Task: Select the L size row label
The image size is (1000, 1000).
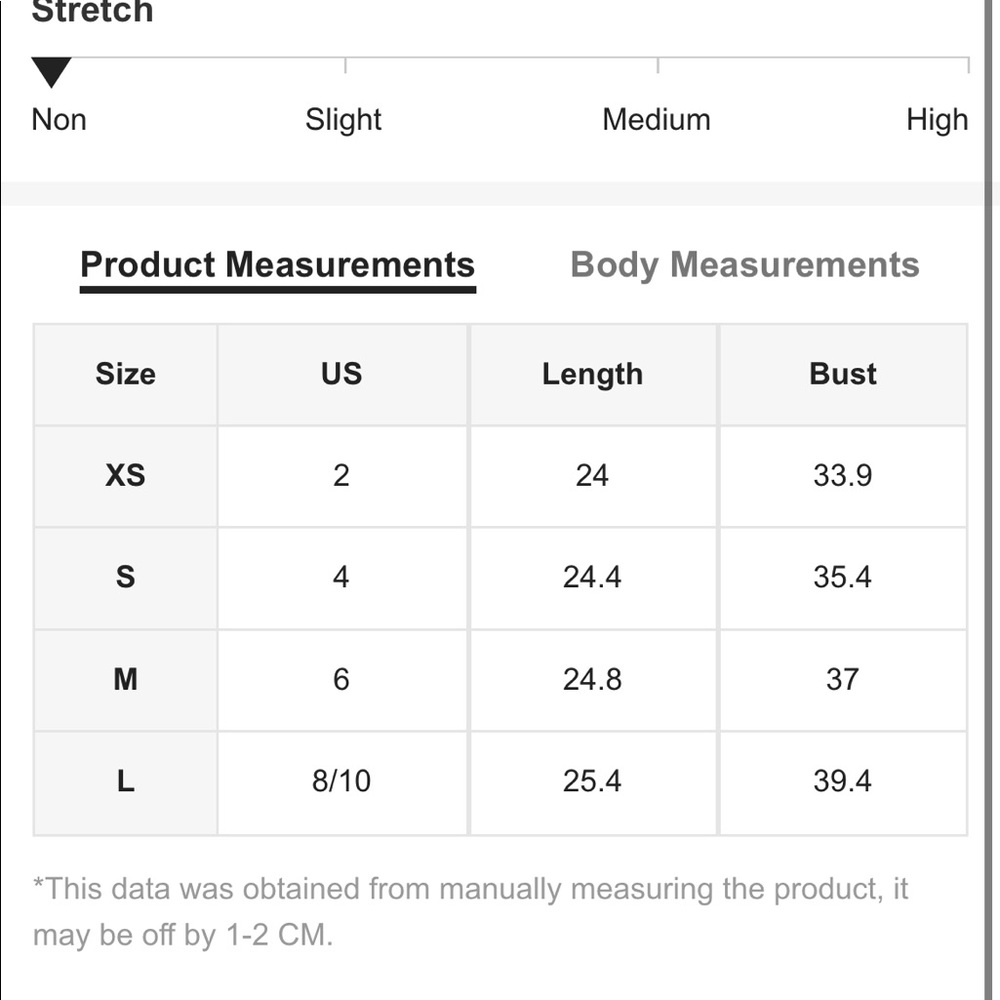Action: pyautogui.click(x=125, y=781)
